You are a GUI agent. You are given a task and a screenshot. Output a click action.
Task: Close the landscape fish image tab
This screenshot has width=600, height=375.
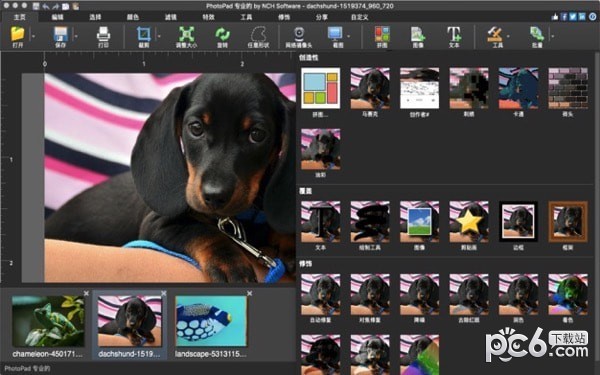(x=249, y=293)
